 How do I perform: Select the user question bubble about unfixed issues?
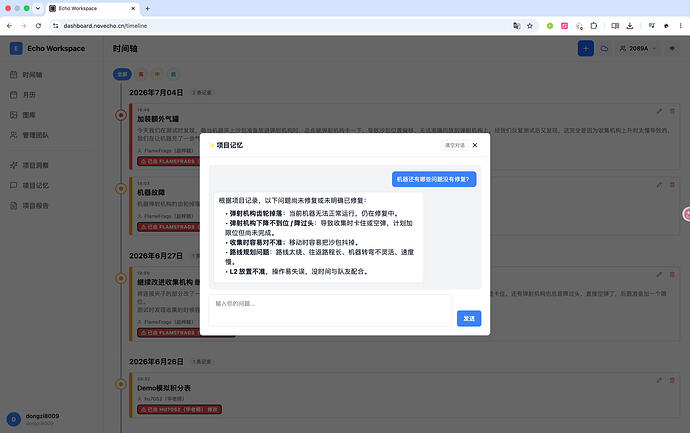pyautogui.click(x=434, y=179)
